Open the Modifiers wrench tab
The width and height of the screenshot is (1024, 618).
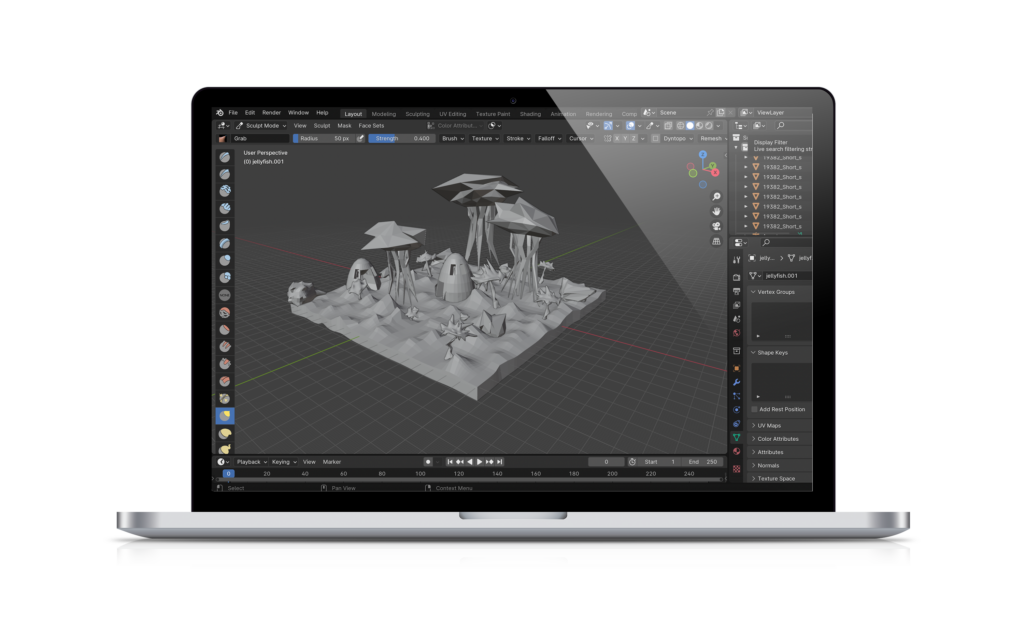737,382
